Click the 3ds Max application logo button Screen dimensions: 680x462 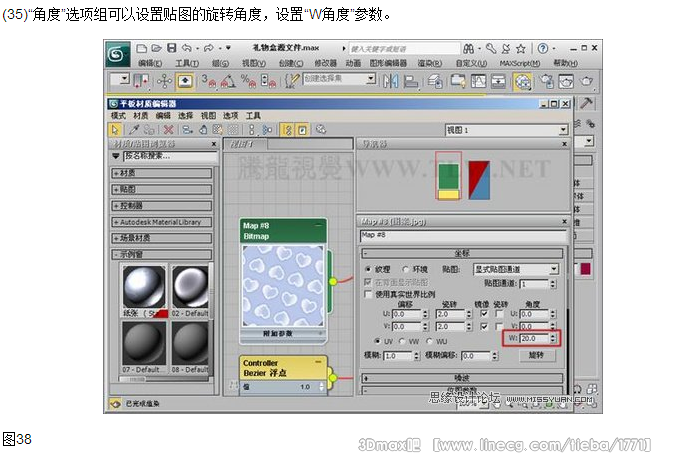118,54
